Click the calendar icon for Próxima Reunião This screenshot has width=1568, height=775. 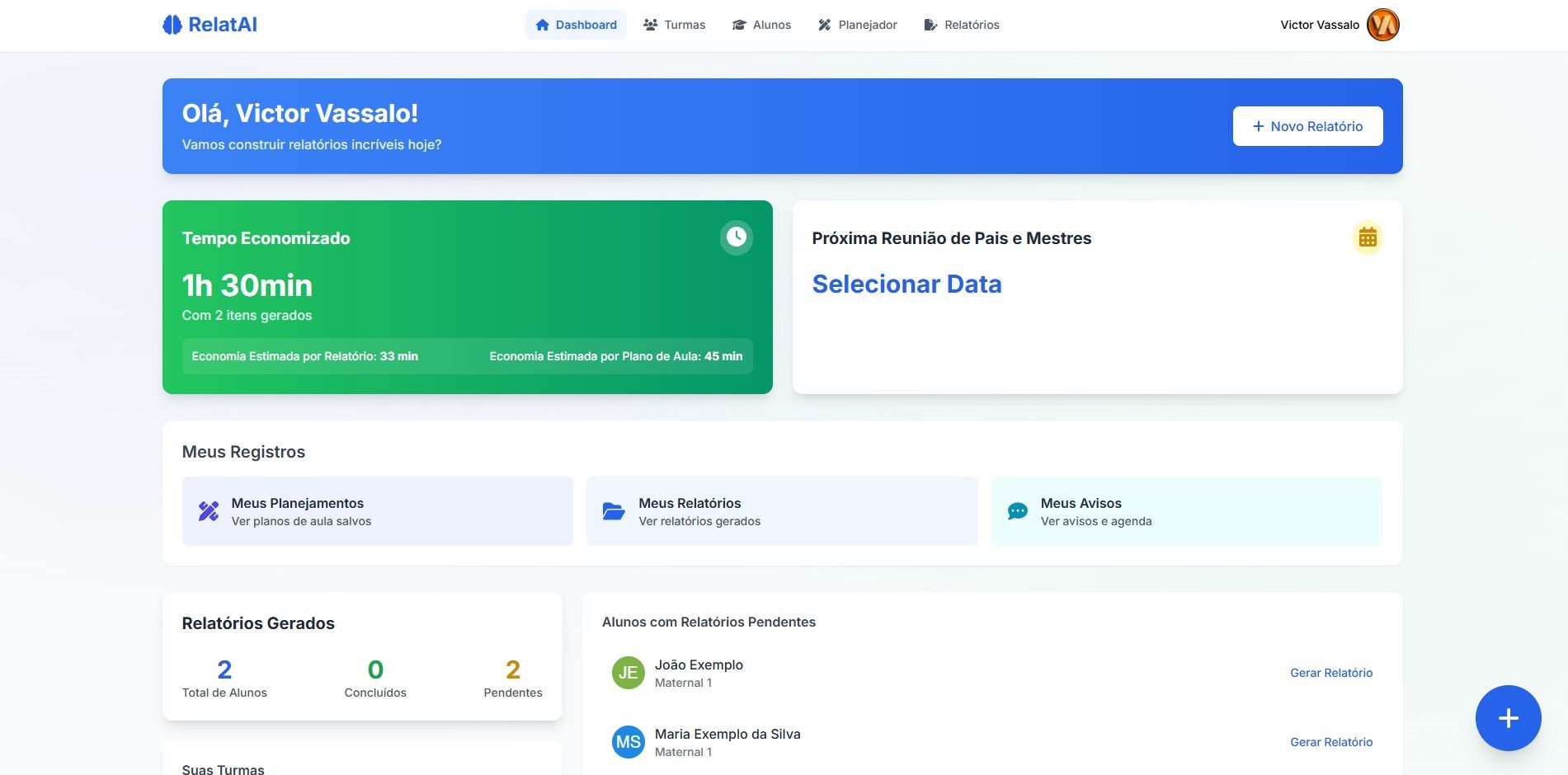point(1368,237)
